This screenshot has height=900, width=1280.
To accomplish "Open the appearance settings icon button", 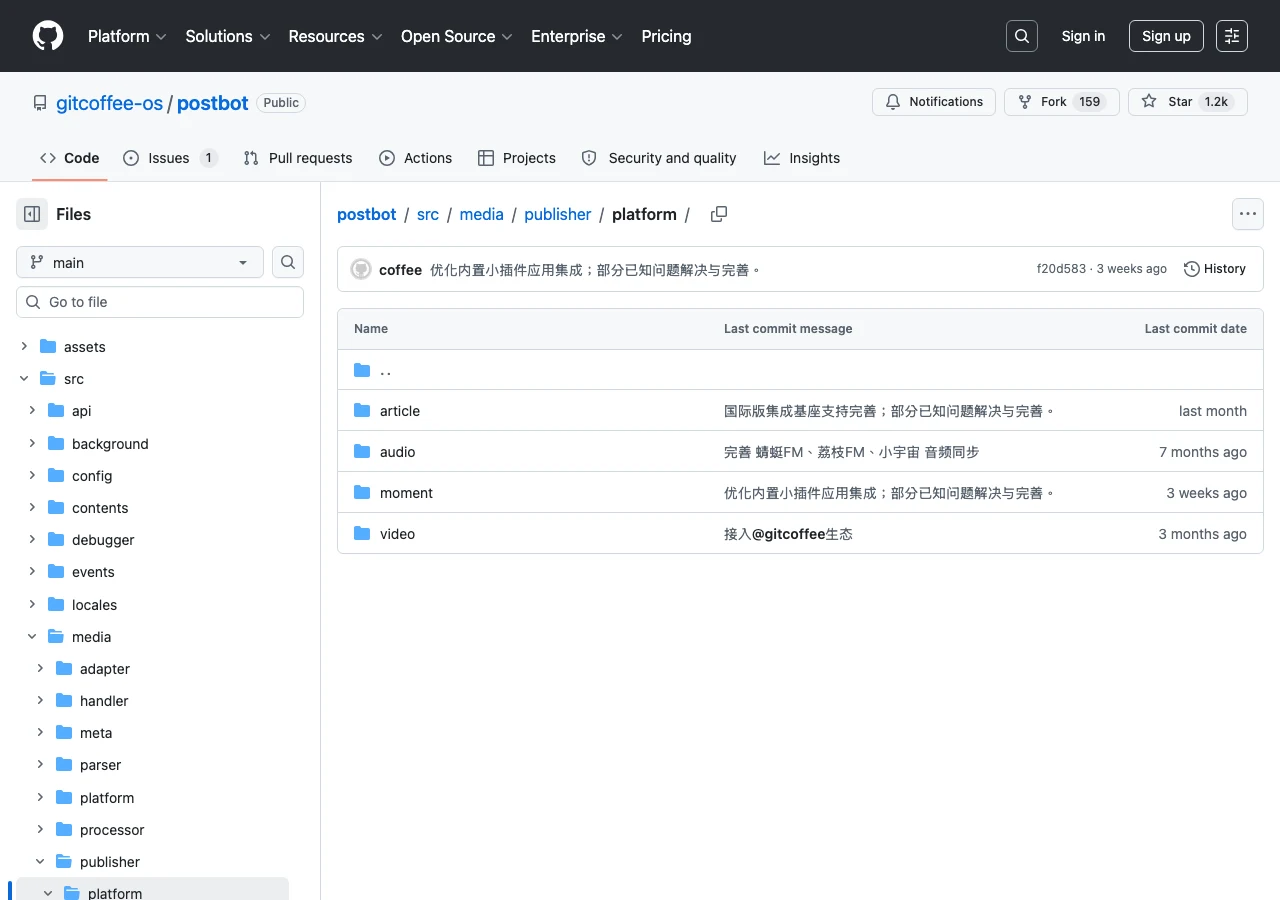I will click(x=1232, y=36).
